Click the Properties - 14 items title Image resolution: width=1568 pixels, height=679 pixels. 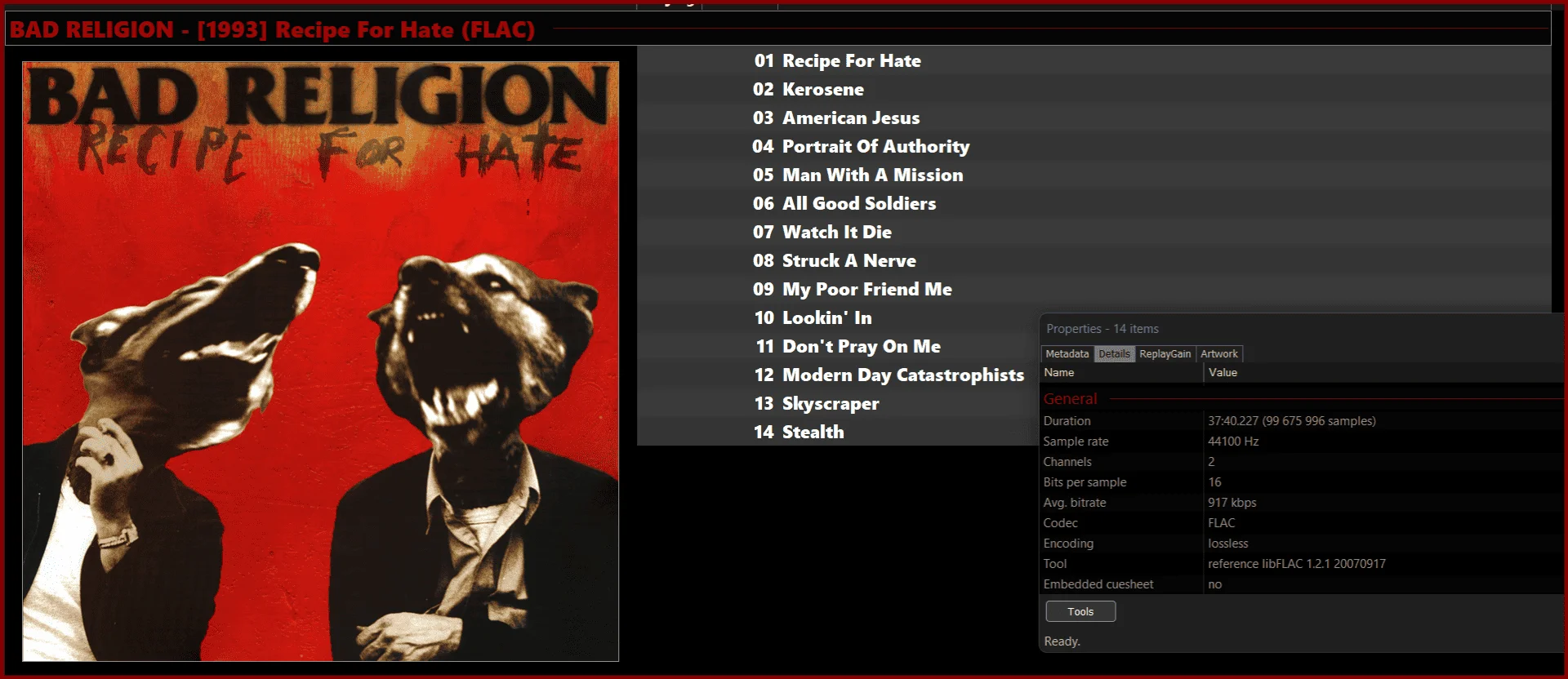click(1102, 329)
